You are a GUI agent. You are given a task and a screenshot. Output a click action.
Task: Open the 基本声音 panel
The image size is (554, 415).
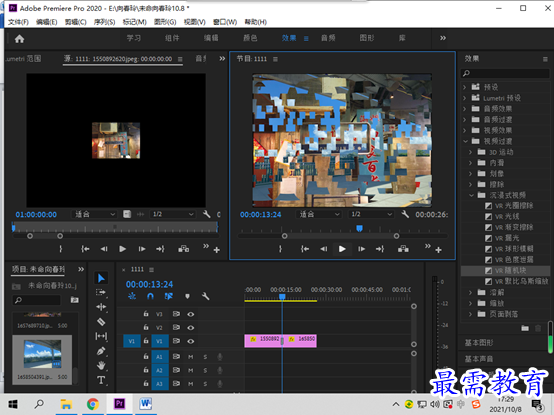click(x=479, y=359)
